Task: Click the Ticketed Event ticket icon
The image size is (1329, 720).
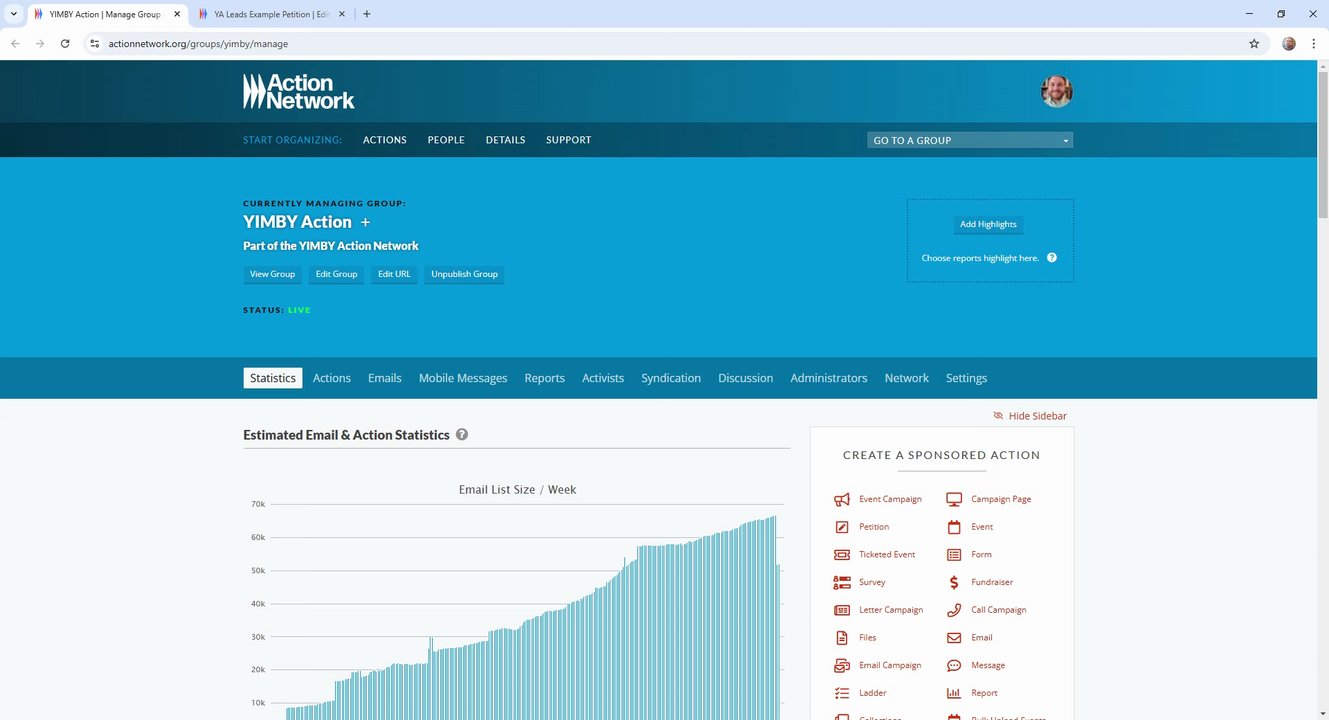Action: (842, 554)
